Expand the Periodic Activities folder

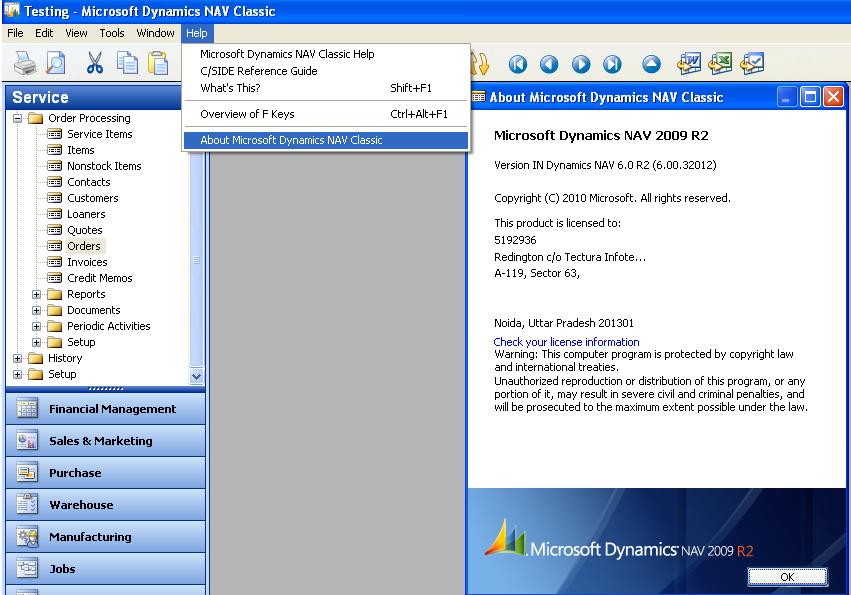point(36,326)
